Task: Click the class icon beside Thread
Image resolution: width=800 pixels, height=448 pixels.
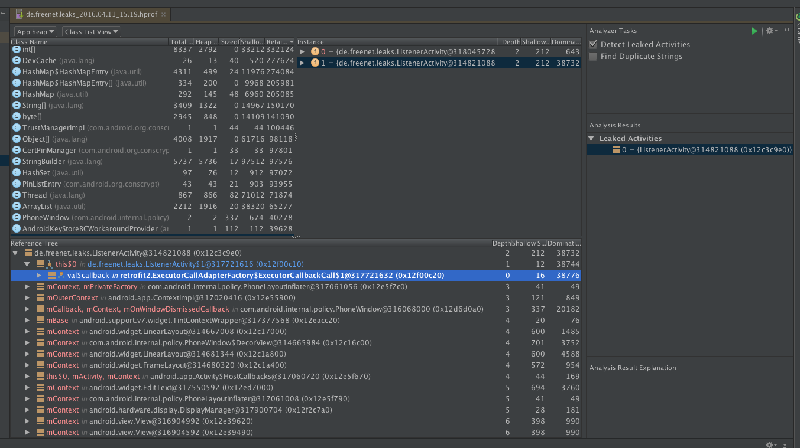Action: [x=16, y=195]
